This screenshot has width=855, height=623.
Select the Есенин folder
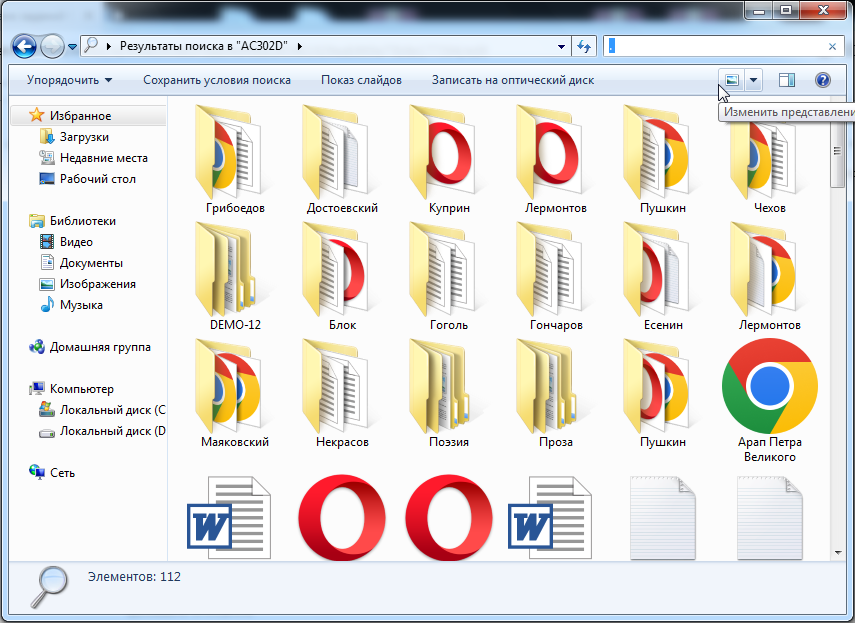663,277
